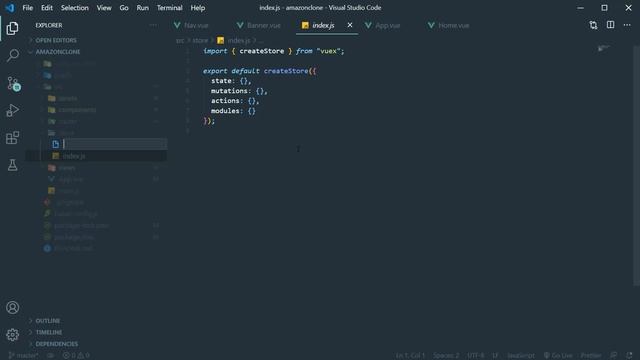
Task: Open the File menu
Action: (x=28, y=8)
